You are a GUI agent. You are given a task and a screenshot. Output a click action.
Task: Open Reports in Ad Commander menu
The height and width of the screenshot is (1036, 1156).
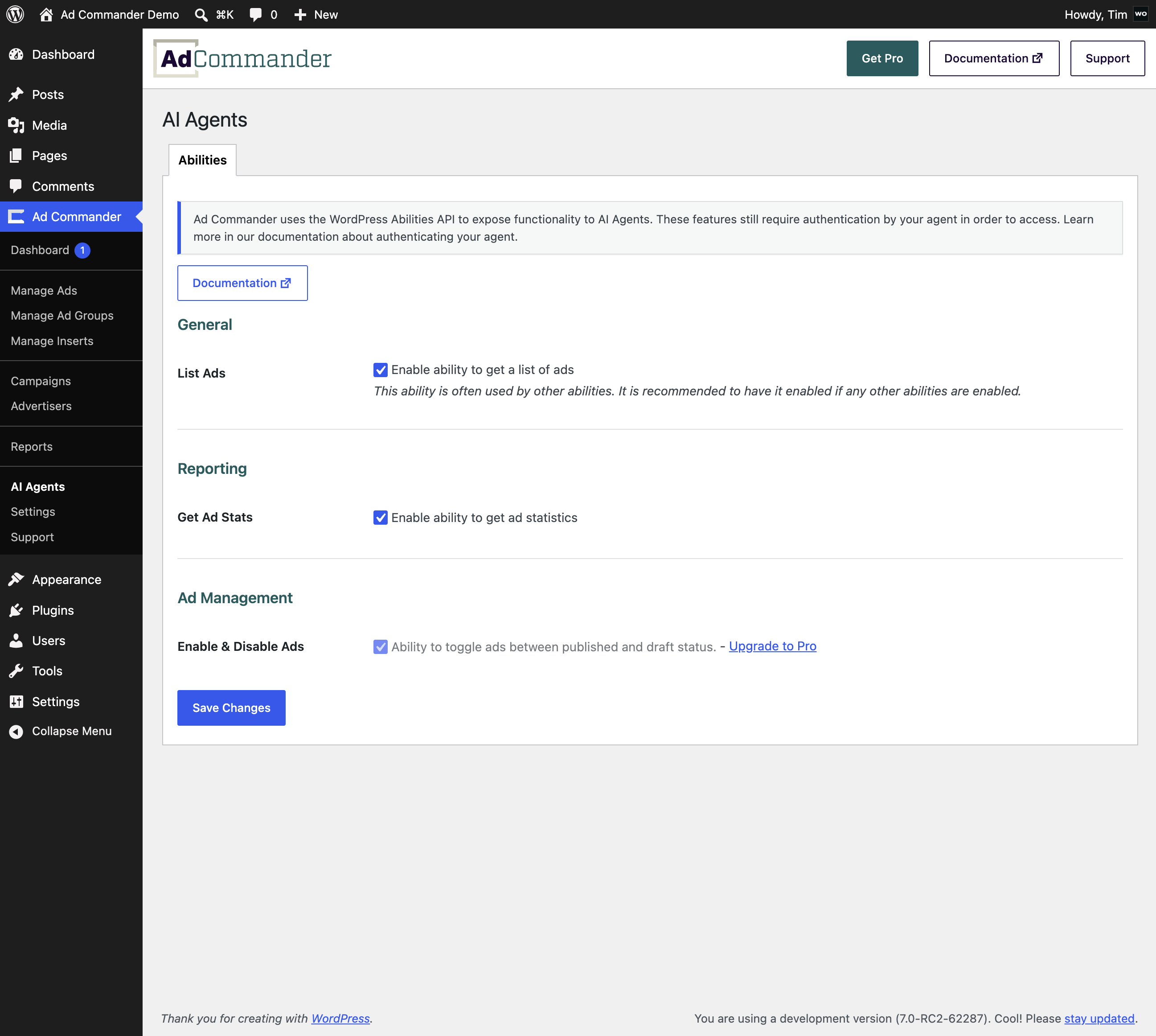click(x=32, y=447)
